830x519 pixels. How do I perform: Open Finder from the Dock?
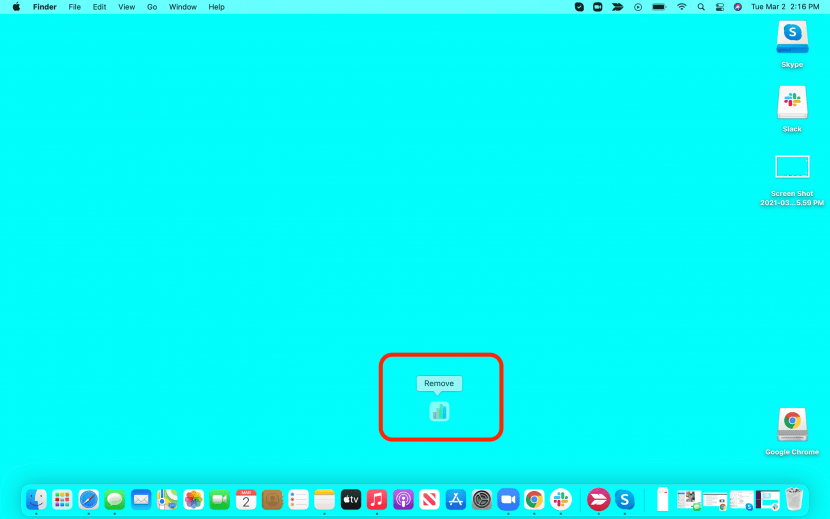[x=36, y=499]
